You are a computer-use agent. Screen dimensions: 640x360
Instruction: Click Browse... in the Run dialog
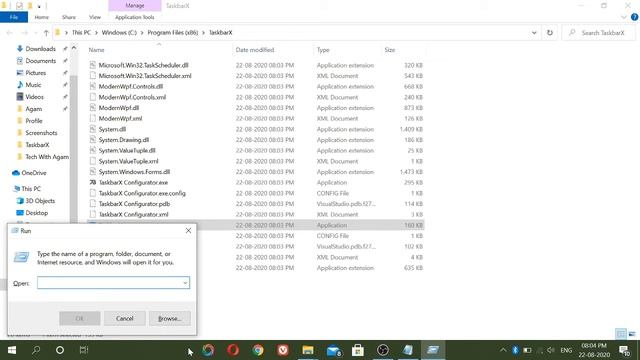(170, 318)
